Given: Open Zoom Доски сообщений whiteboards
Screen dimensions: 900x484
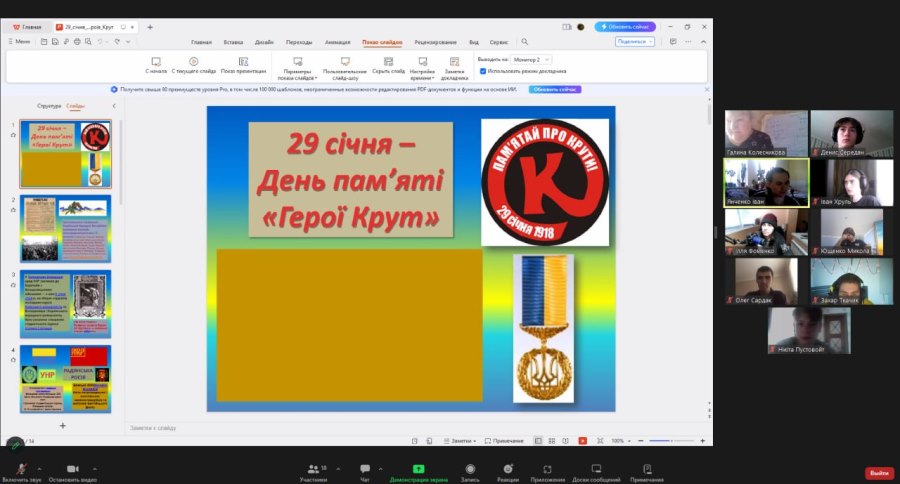Looking at the screenshot, I should (x=596, y=472).
